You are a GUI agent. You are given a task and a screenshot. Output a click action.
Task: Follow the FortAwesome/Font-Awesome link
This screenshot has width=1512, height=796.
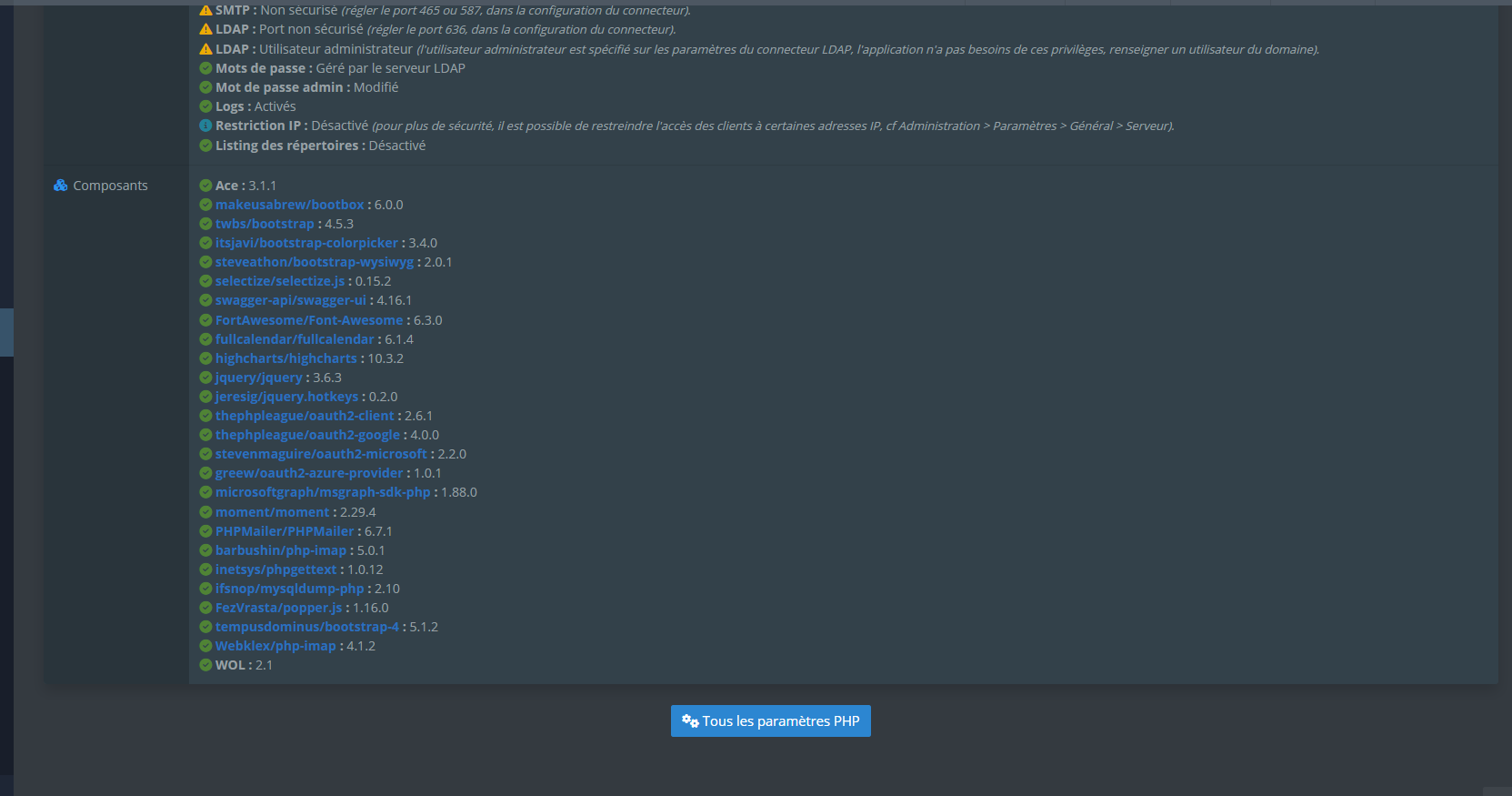tap(309, 320)
